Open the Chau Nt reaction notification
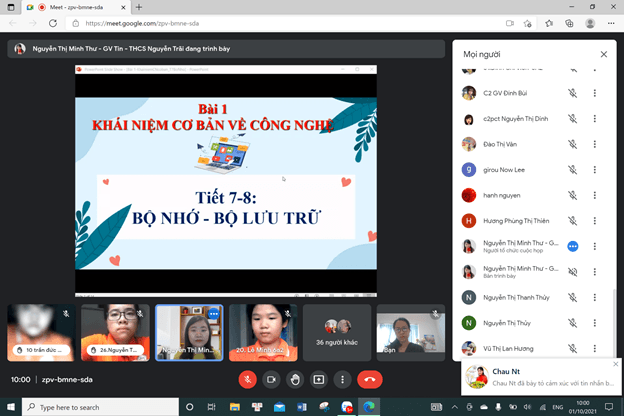624x416 pixels. click(541, 377)
